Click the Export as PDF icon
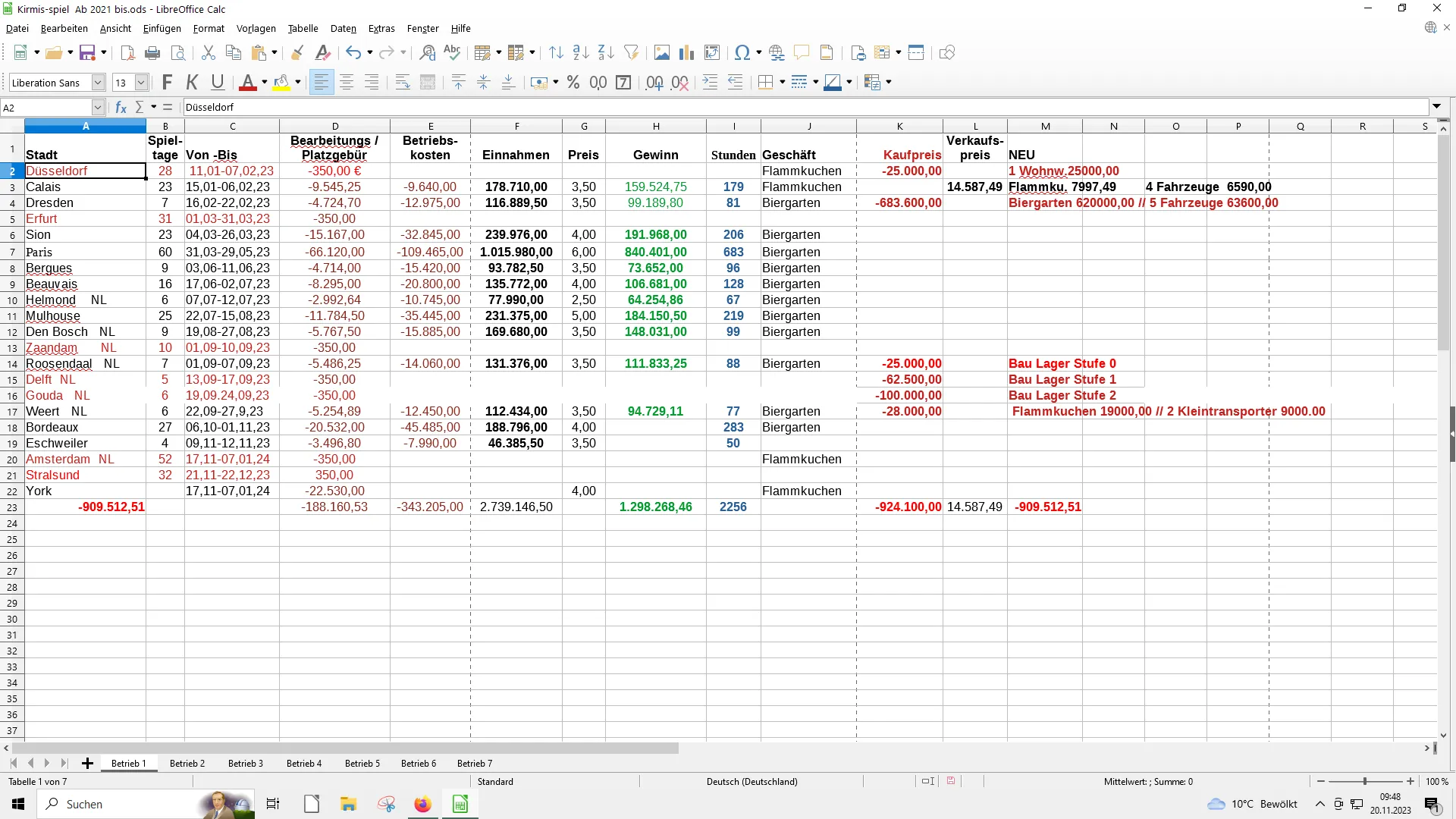This screenshot has height=819, width=1456. (x=127, y=52)
